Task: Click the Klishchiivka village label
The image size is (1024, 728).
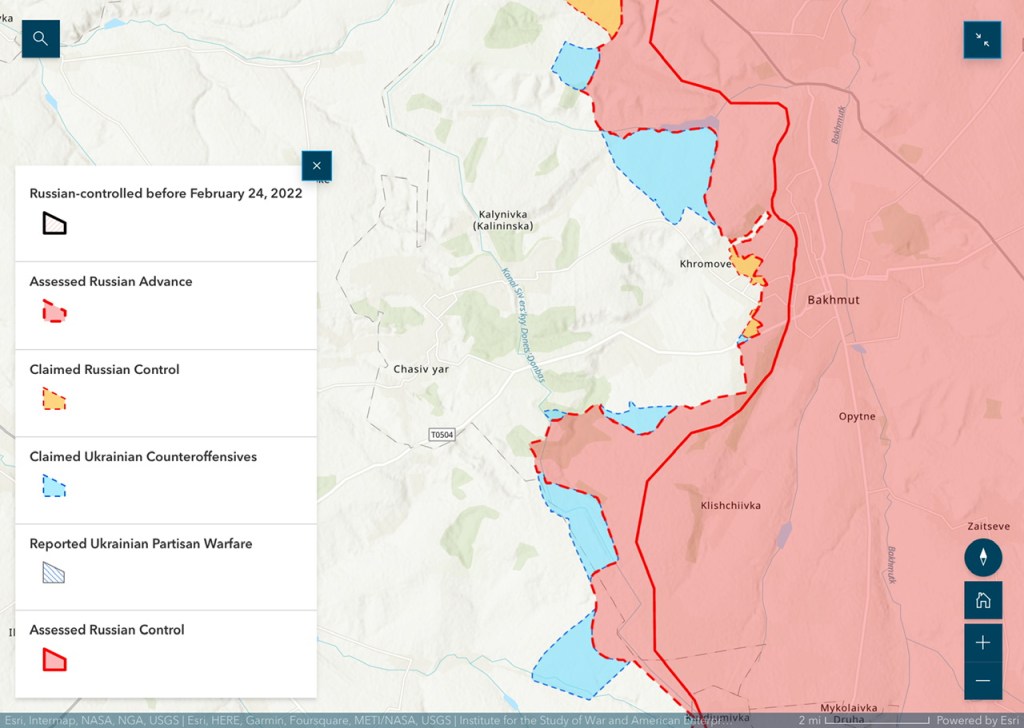Action: 730,506
